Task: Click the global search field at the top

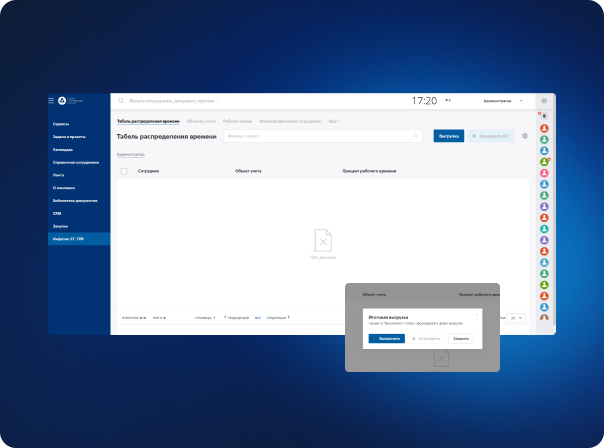Action: point(260,101)
